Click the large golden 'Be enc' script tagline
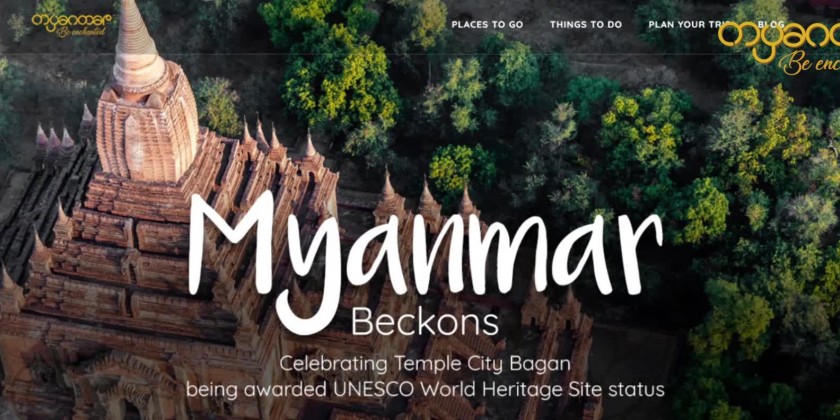Image resolution: width=840 pixels, height=420 pixels. tap(810, 65)
